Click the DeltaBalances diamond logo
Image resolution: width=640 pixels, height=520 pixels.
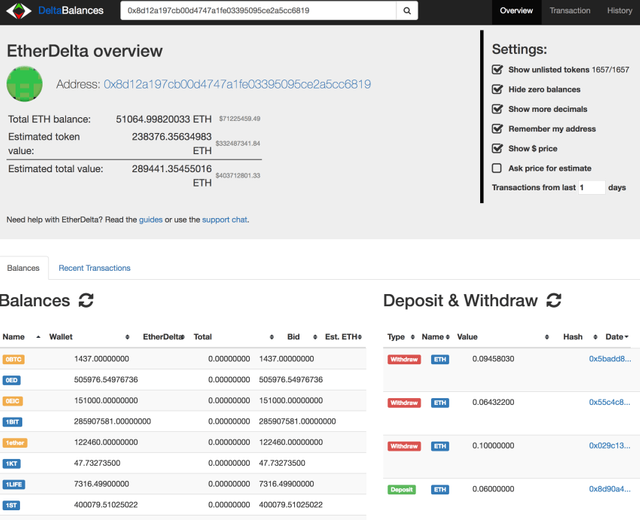click(x=19, y=11)
